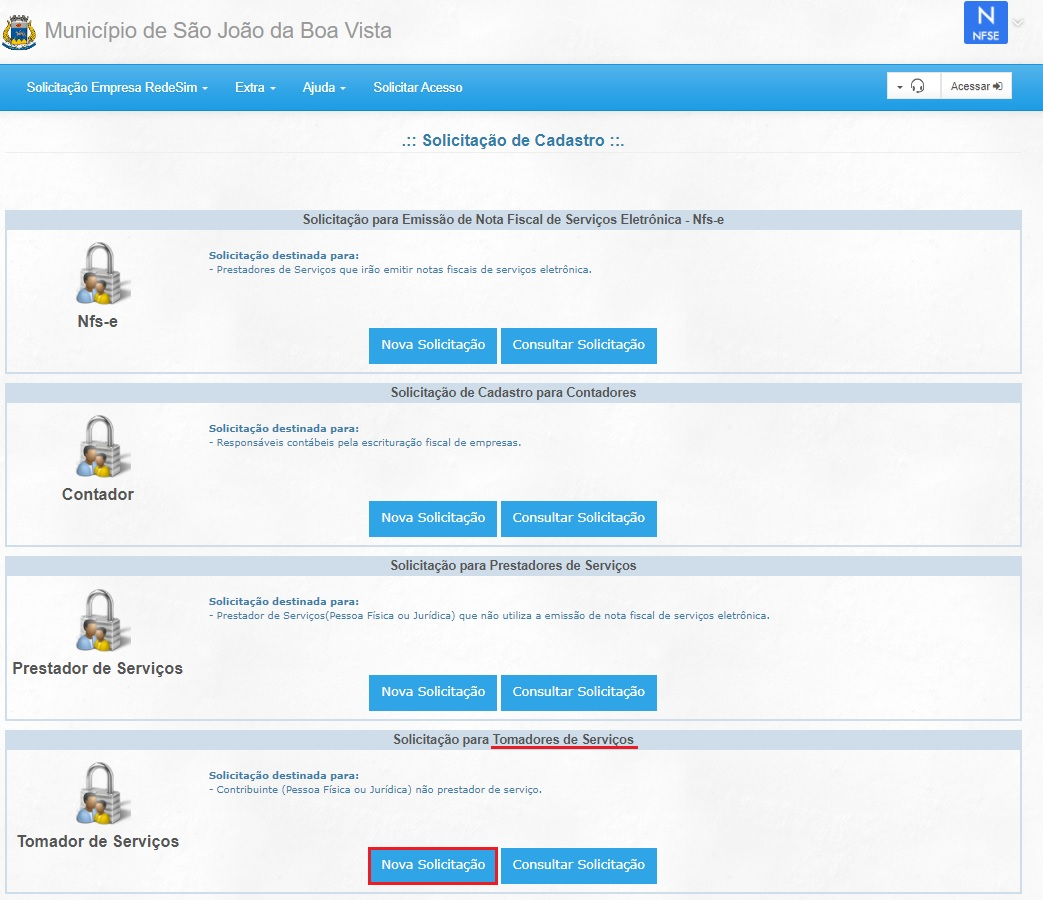Click the Município de São João da Boa Vista title
The image size is (1043, 900).
pos(218,31)
